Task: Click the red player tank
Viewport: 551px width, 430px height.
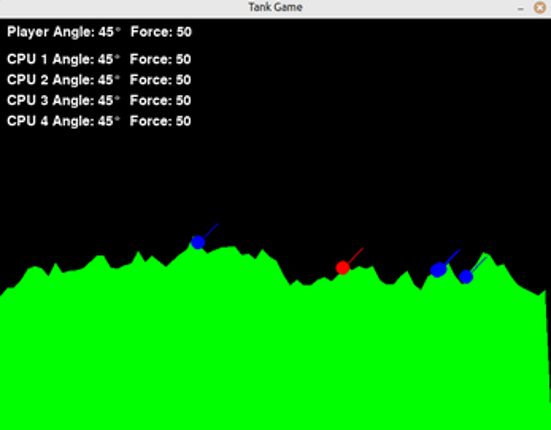Action: (x=342, y=268)
